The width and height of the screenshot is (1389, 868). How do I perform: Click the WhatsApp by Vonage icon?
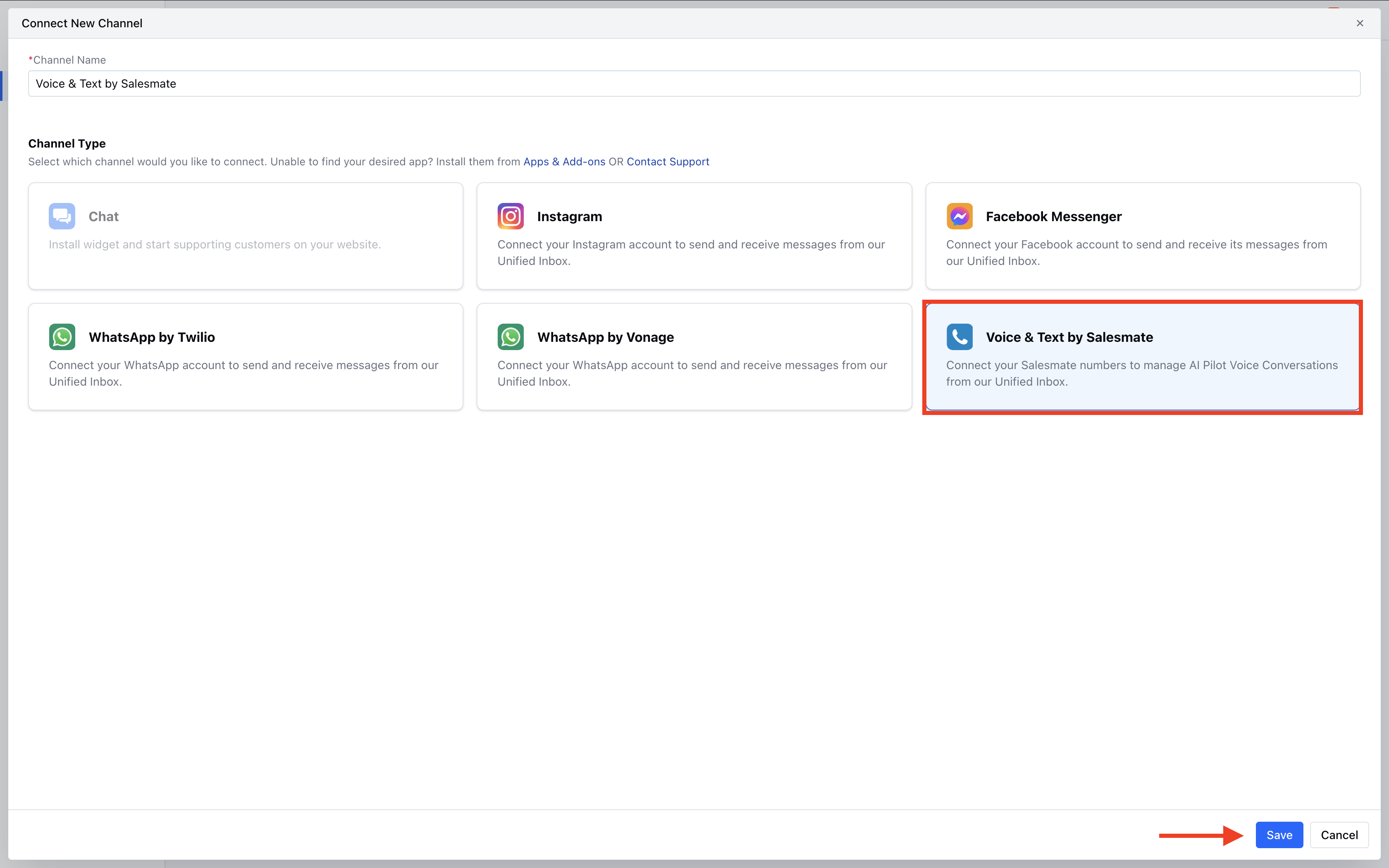(510, 337)
